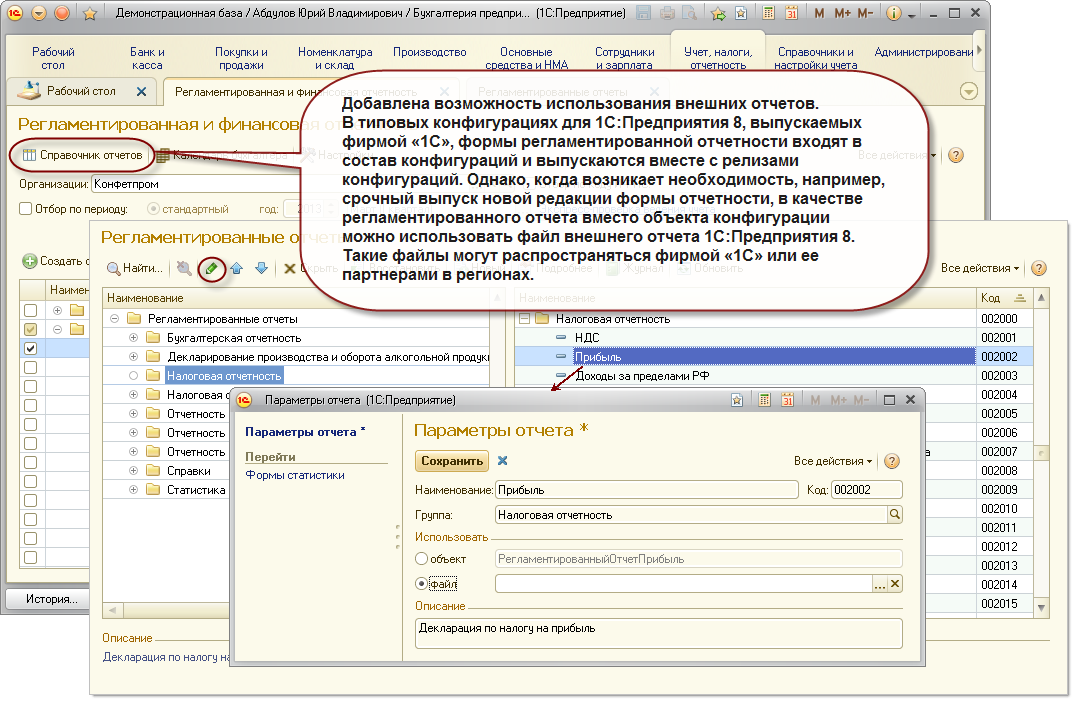Image resolution: width=1073 pixels, height=702 pixels.
Task: Expand the Бухгалтерская отчетность folder
Action: [x=133, y=338]
